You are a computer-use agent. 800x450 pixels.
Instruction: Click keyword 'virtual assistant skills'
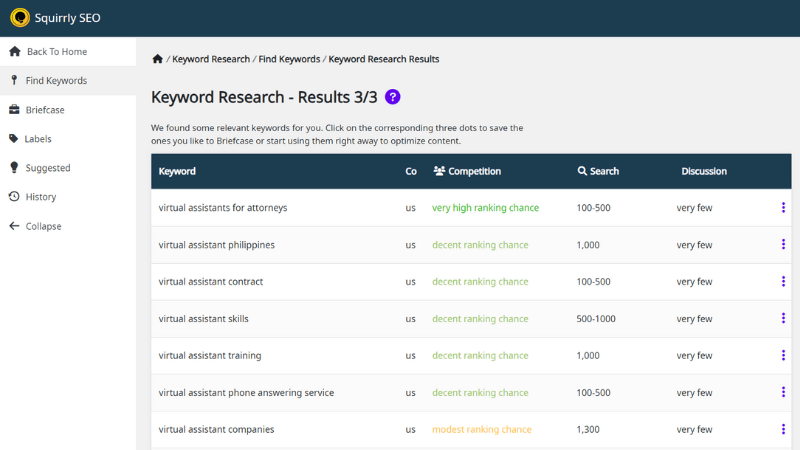tap(204, 319)
